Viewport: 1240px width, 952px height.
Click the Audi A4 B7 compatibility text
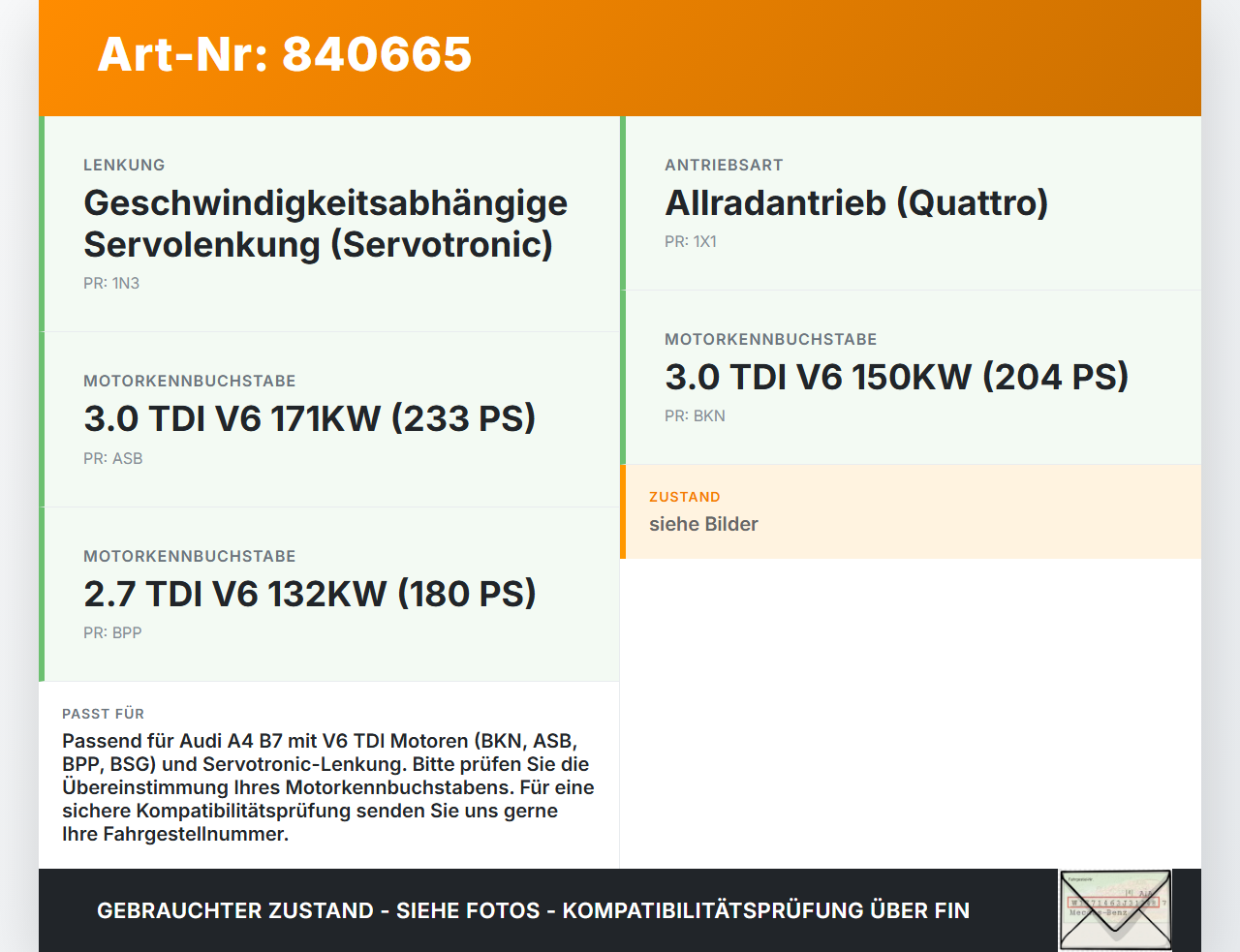click(x=328, y=787)
